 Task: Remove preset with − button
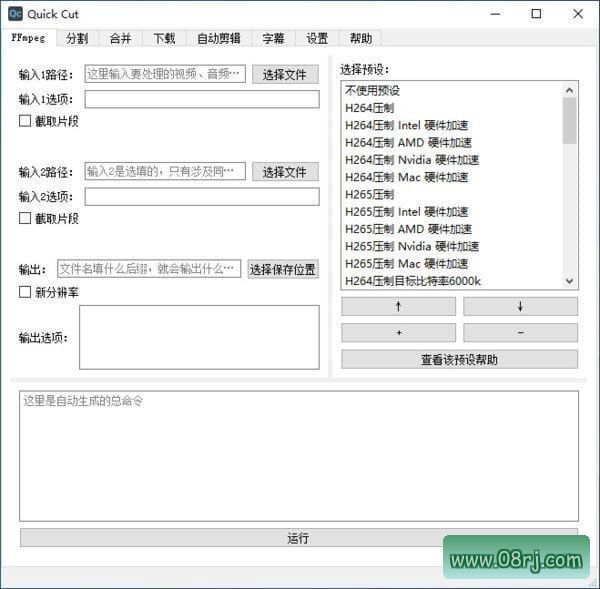[520, 333]
